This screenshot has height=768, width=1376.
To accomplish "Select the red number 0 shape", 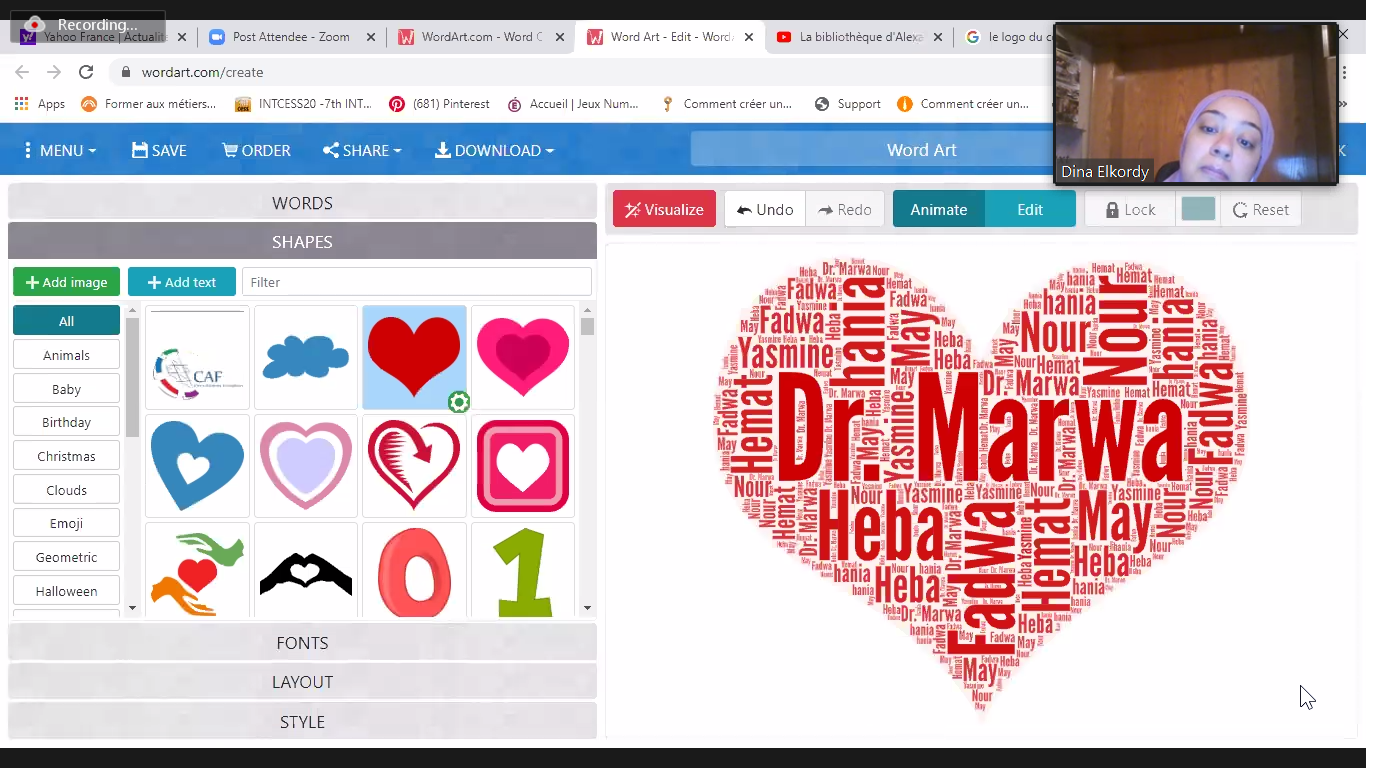I will pos(414,573).
